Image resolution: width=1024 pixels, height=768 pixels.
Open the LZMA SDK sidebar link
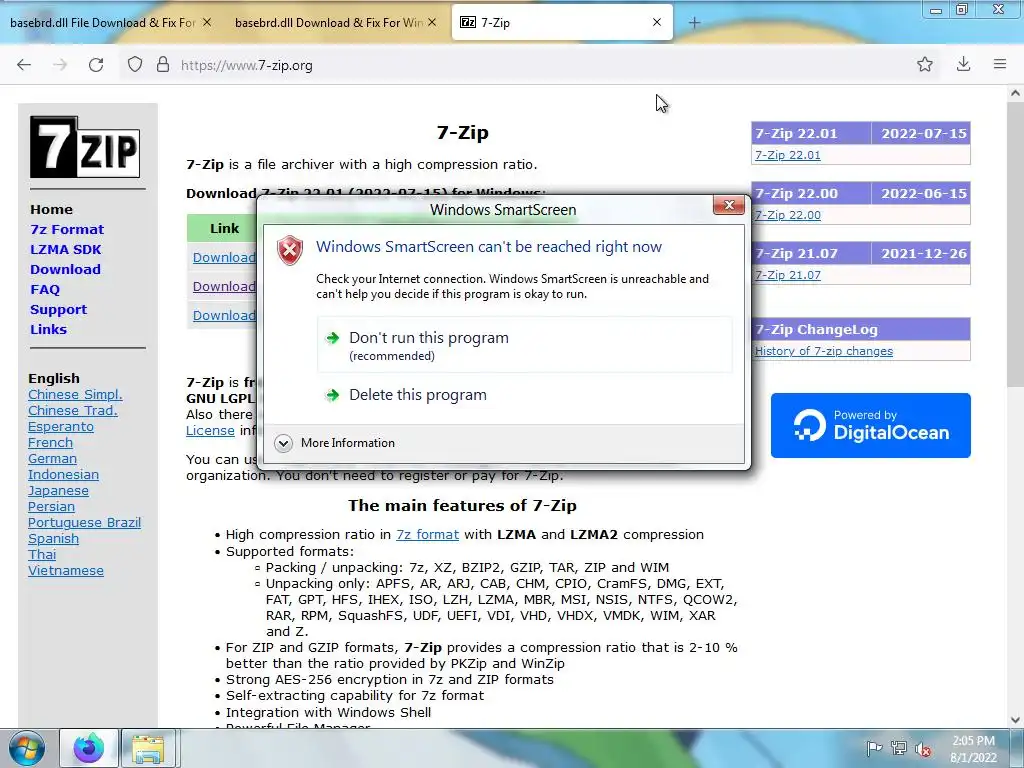[66, 249]
